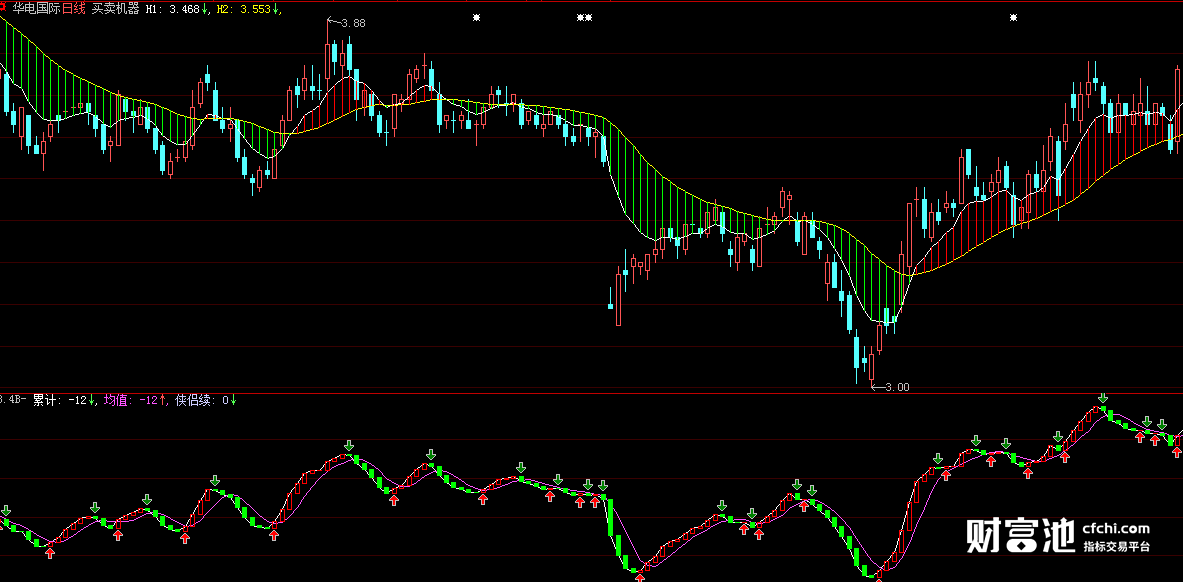Click the green arrow after 侠侣续 0
Screen dimensions: 1183x582
click(234, 399)
